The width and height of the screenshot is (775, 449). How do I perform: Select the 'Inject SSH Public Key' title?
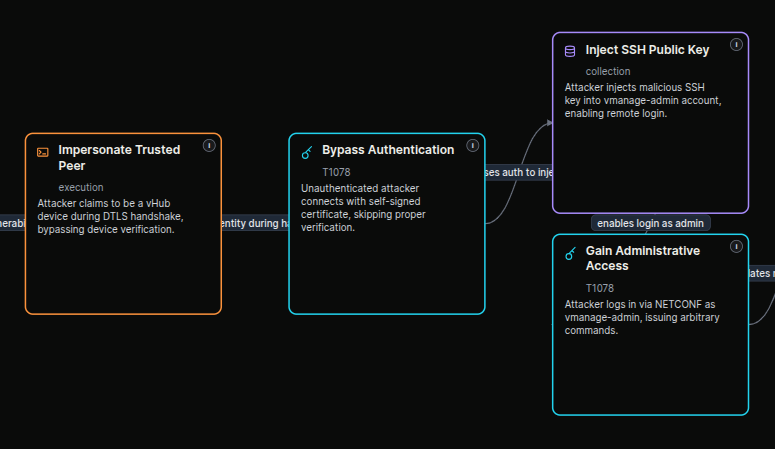coord(647,50)
